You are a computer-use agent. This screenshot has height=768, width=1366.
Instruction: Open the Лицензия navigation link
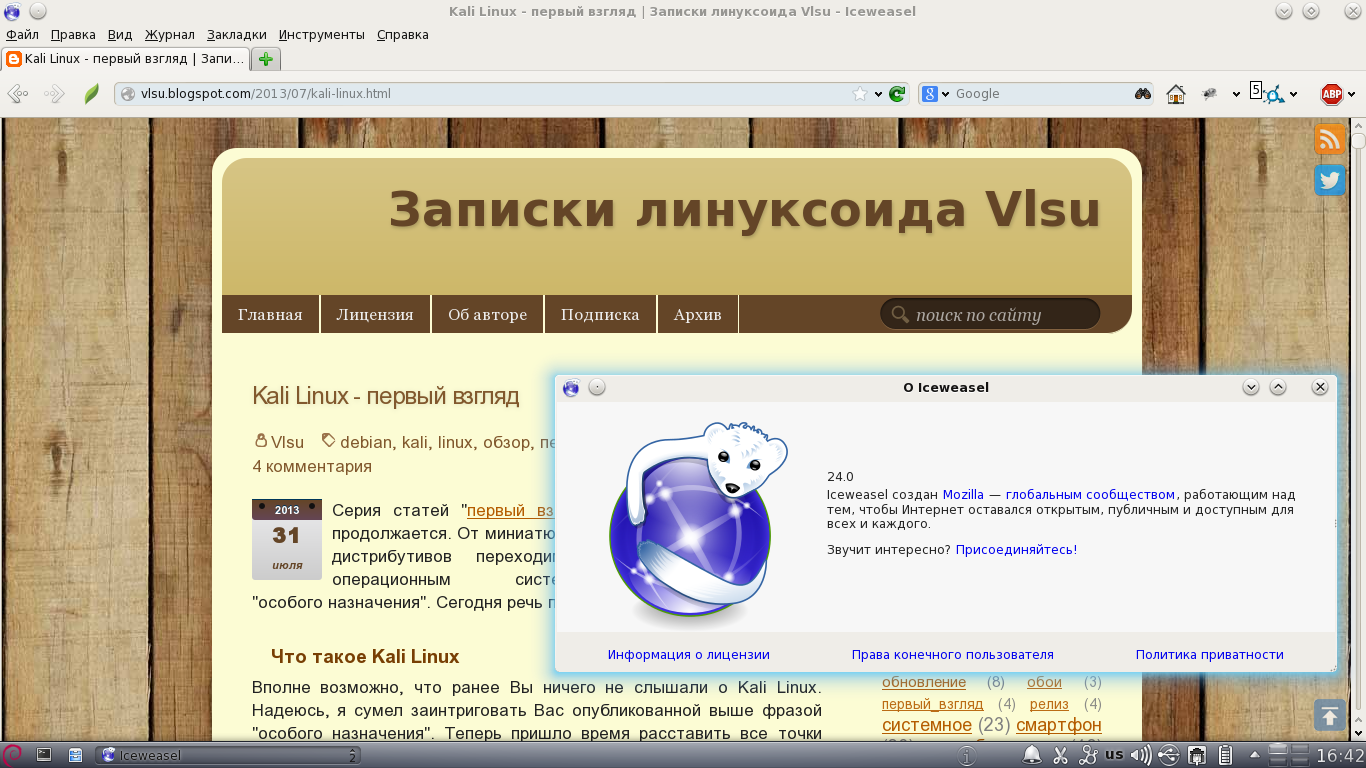(375, 314)
